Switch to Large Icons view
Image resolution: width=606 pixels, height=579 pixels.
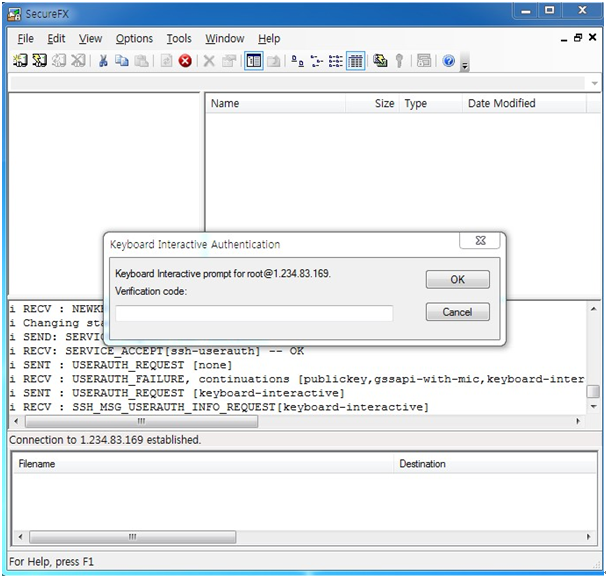coord(297,61)
